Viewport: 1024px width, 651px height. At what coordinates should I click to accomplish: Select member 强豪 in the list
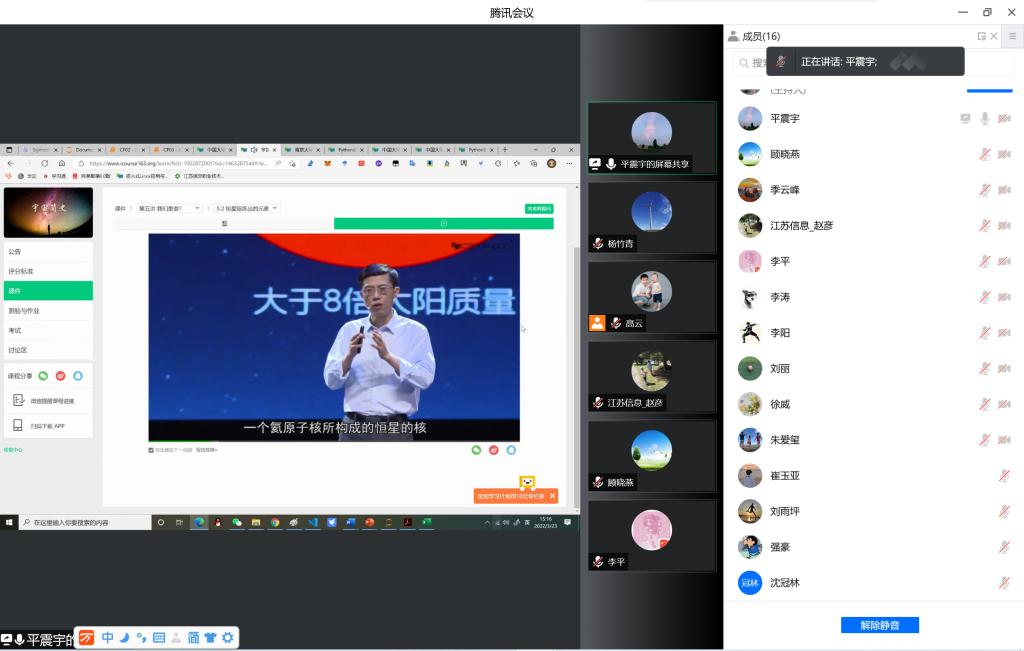tap(874, 547)
